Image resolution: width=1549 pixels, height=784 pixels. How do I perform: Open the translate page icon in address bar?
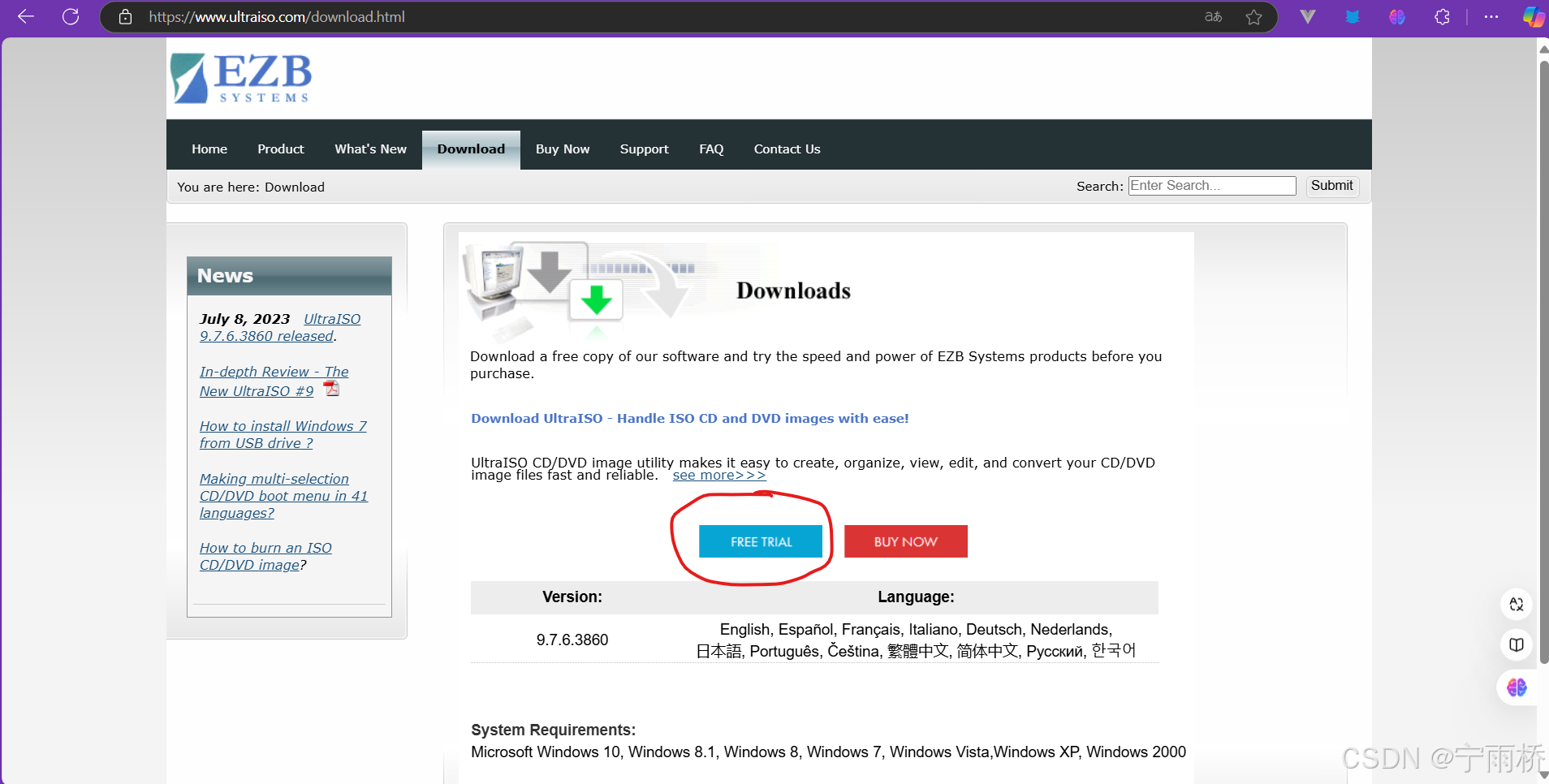[1213, 16]
